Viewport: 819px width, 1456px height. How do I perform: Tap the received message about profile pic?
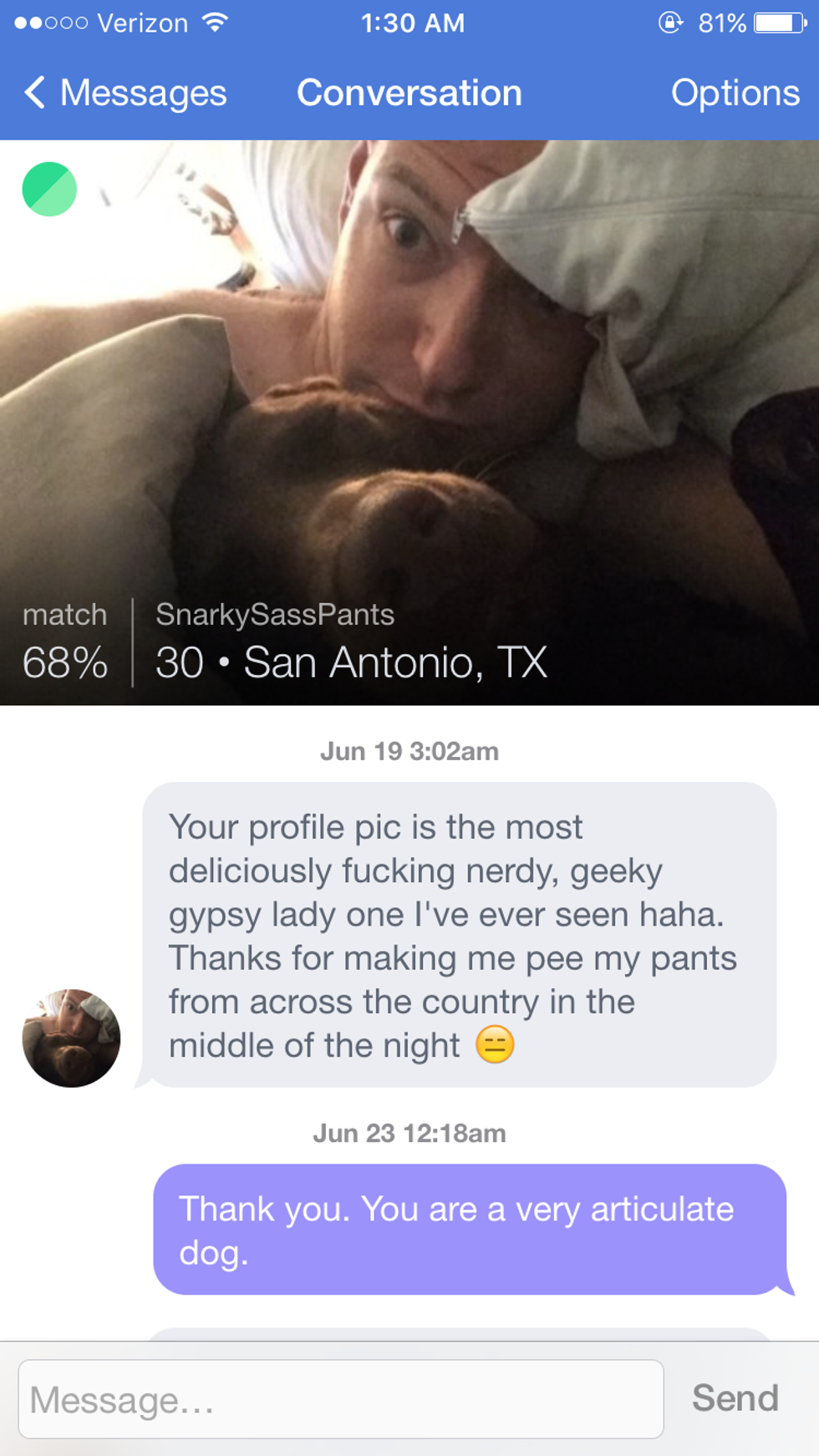point(458,934)
